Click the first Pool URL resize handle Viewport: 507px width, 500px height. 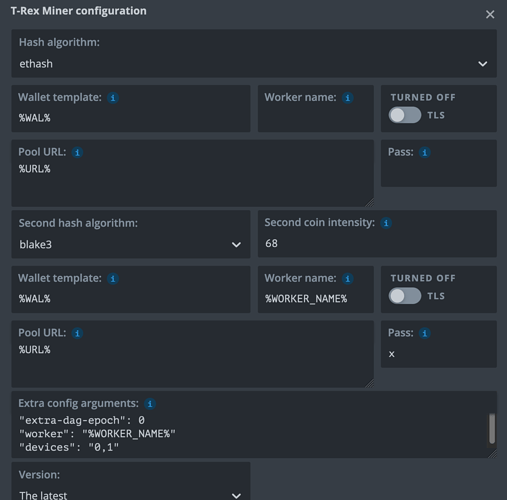point(369,202)
